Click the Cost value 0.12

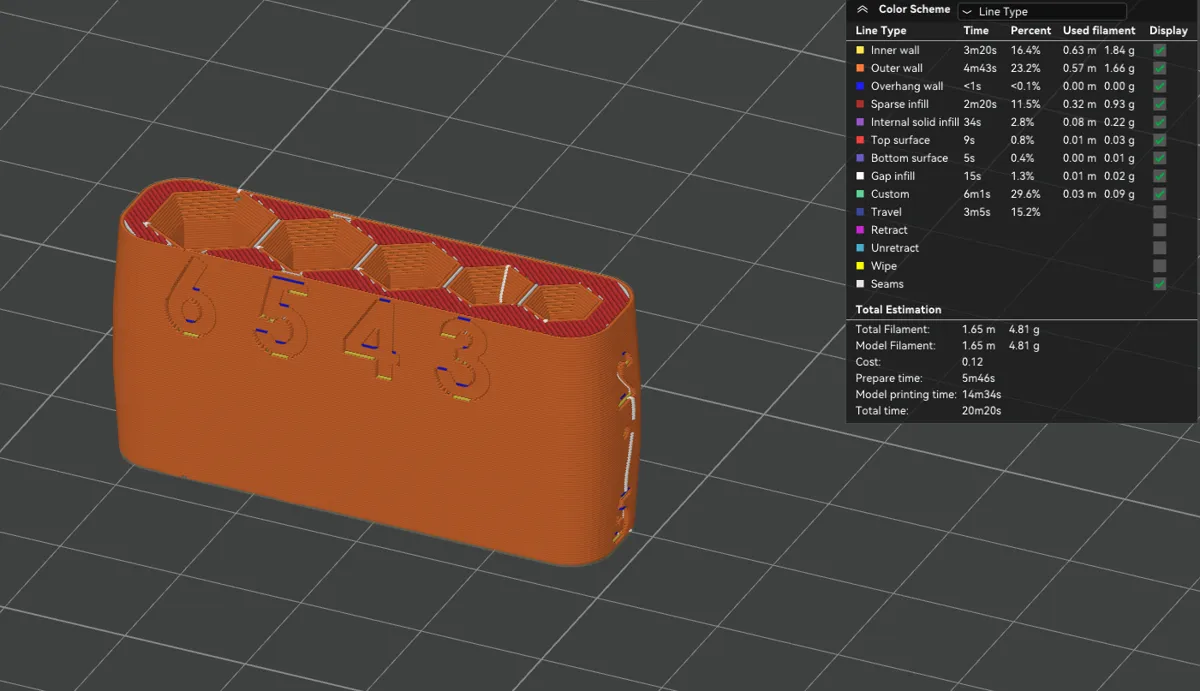pyautogui.click(x=972, y=361)
